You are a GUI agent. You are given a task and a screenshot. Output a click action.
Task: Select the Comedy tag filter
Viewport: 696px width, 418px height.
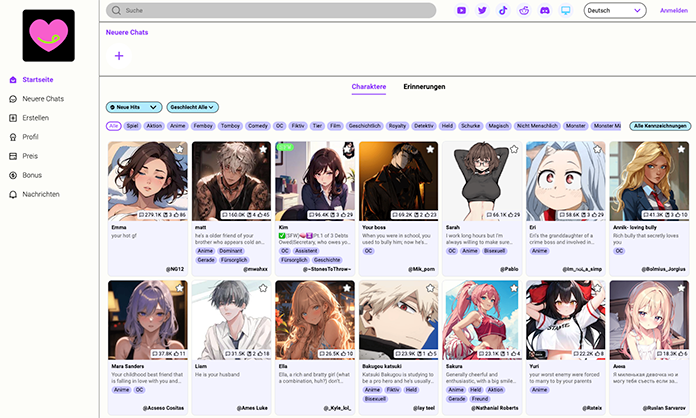point(257,126)
